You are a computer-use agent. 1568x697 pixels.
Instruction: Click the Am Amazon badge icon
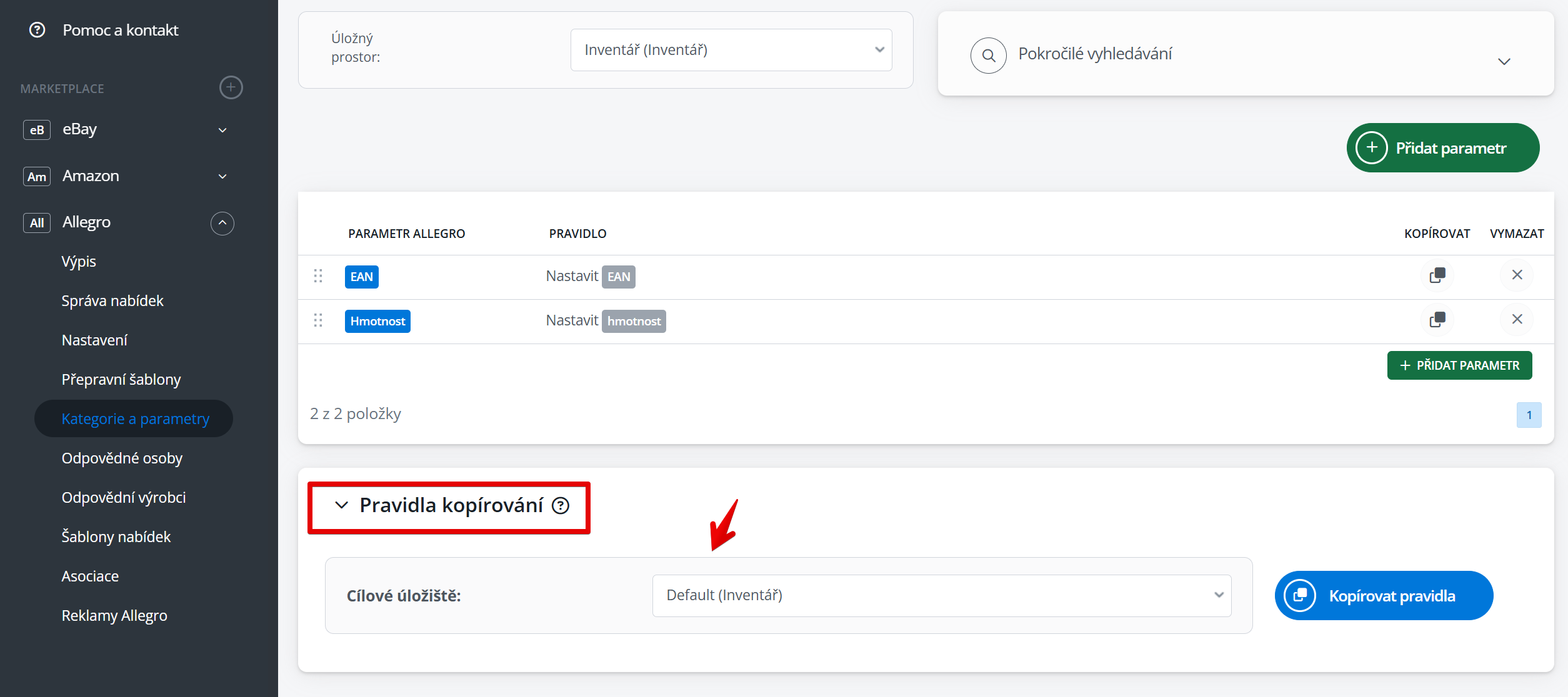(x=37, y=177)
